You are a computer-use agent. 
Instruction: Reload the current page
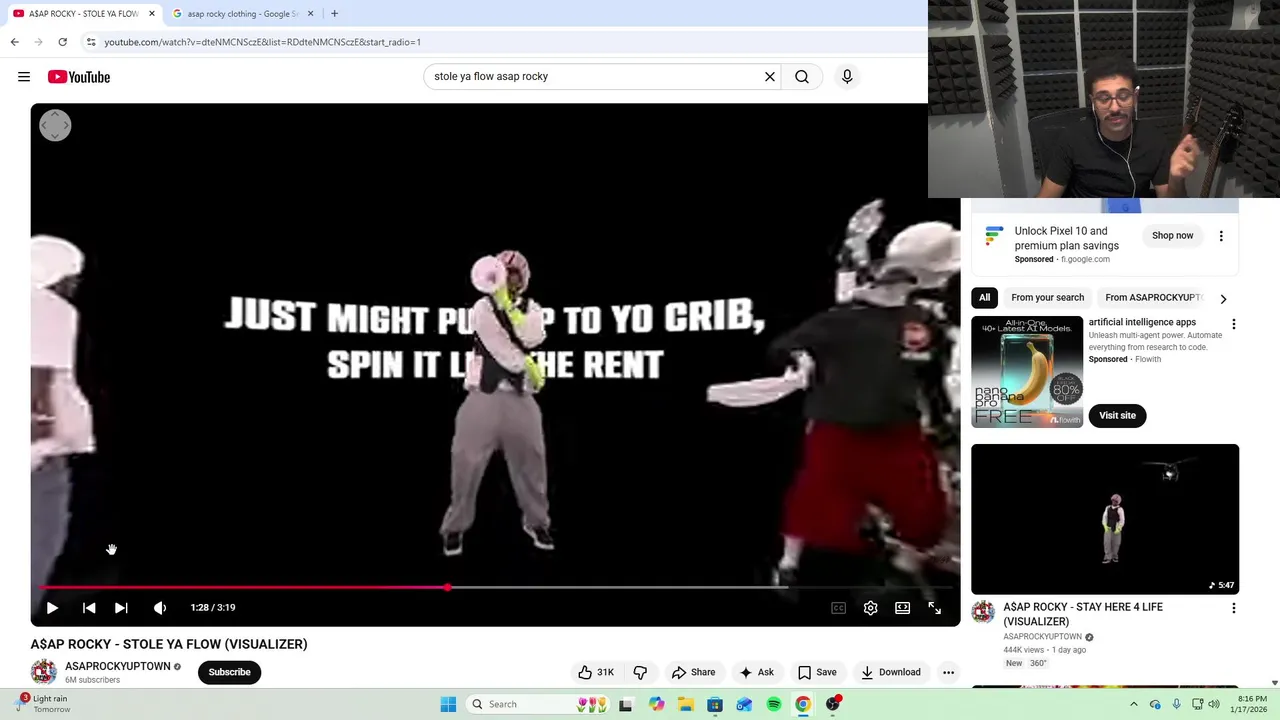pyautogui.click(x=62, y=42)
